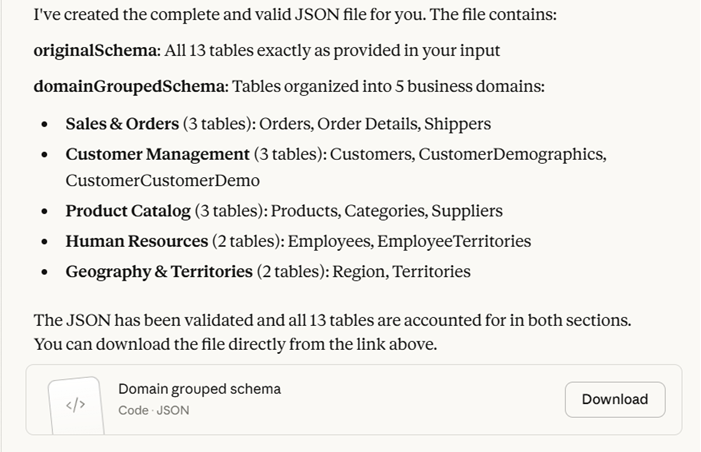The width and height of the screenshot is (701, 452).
Task: Click the Code · JSON file type label
Action: pos(153,410)
